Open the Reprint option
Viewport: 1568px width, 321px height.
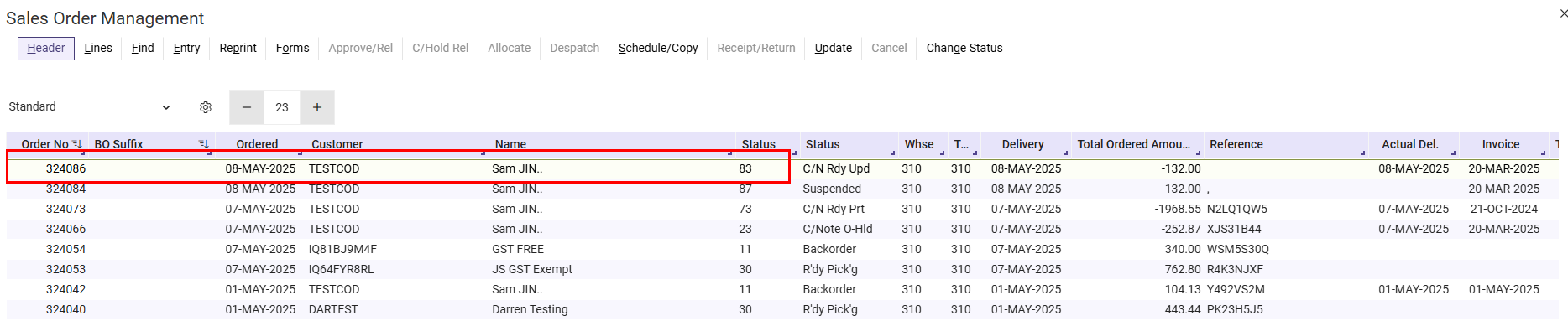[x=238, y=48]
